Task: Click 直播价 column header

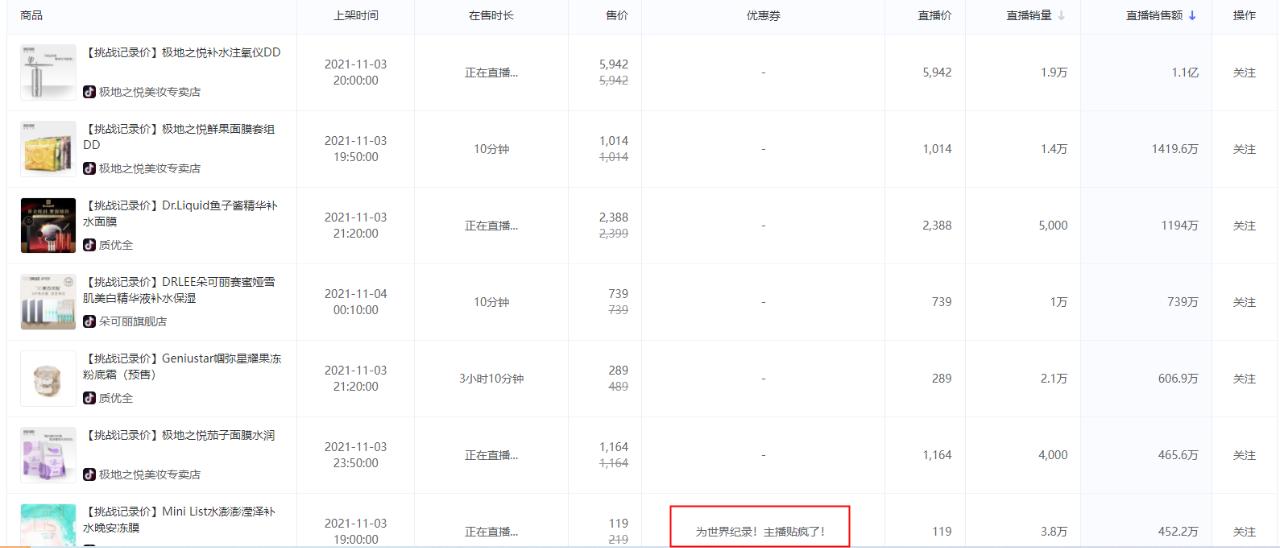Action: click(935, 16)
